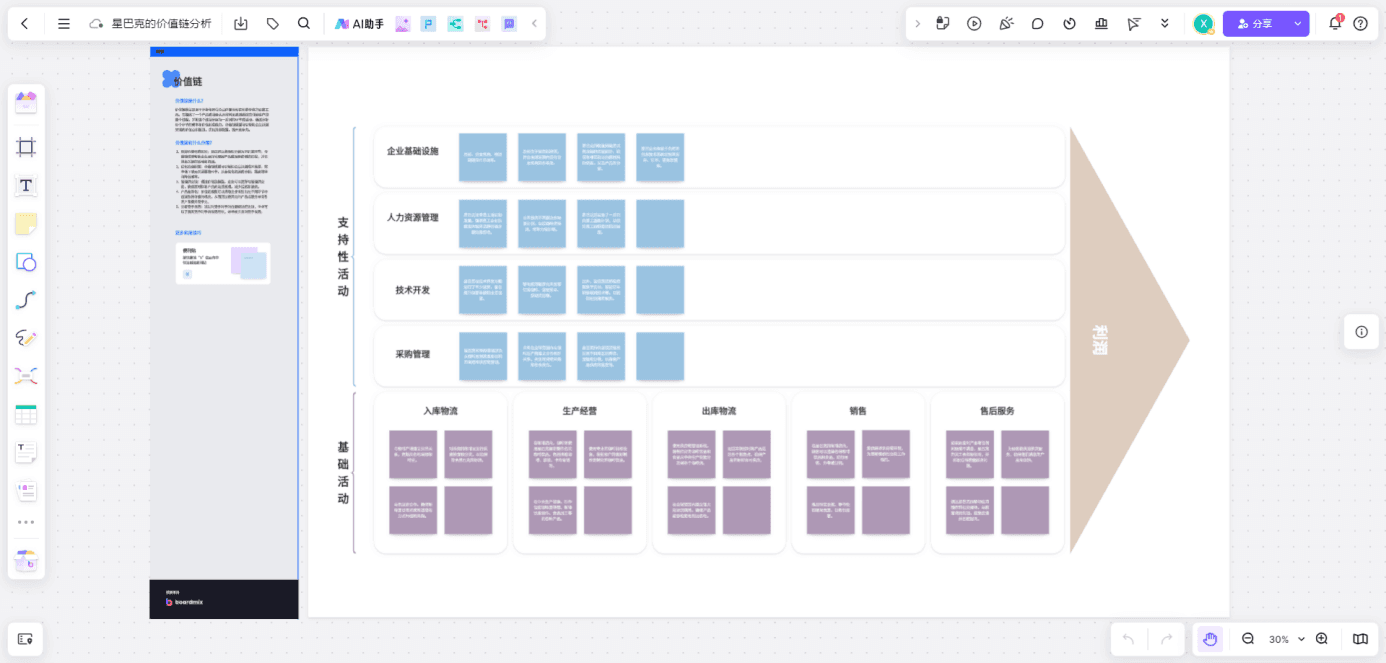The width and height of the screenshot is (1386, 663).
Task: Open the 30% zoom level dropdown
Action: pos(1286,639)
